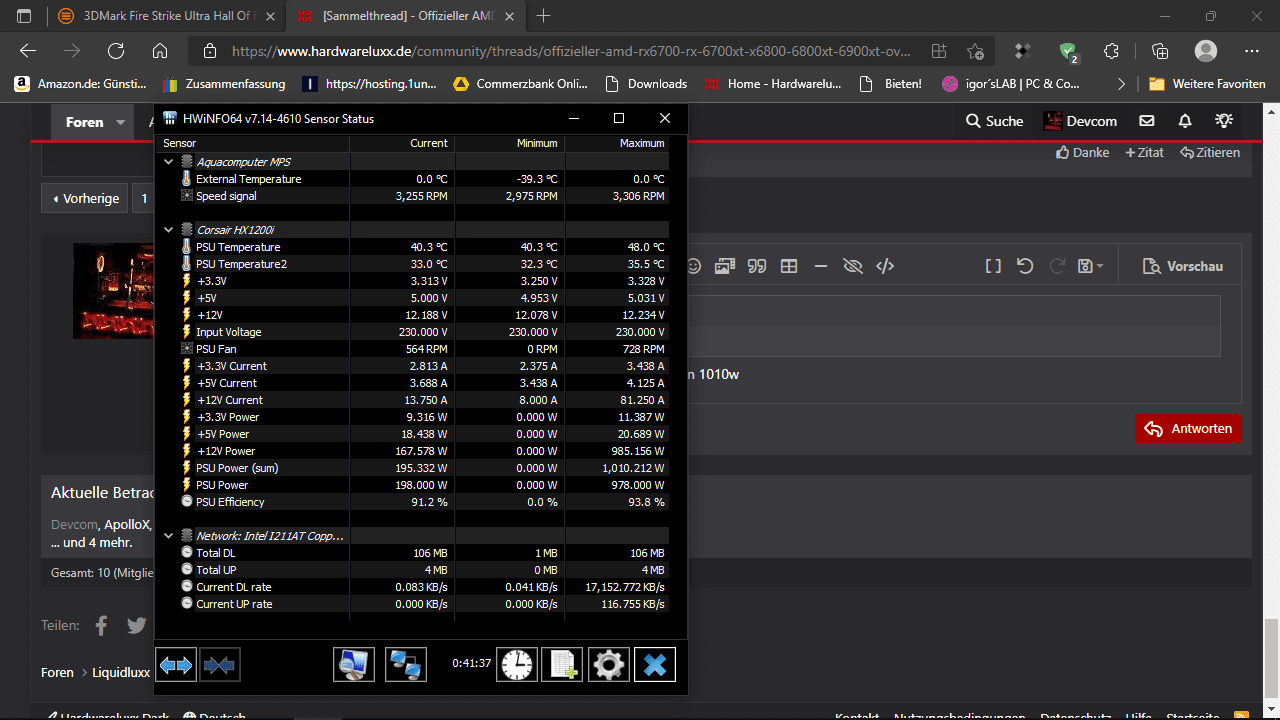Open Edge settings and more menu

(x=1252, y=51)
